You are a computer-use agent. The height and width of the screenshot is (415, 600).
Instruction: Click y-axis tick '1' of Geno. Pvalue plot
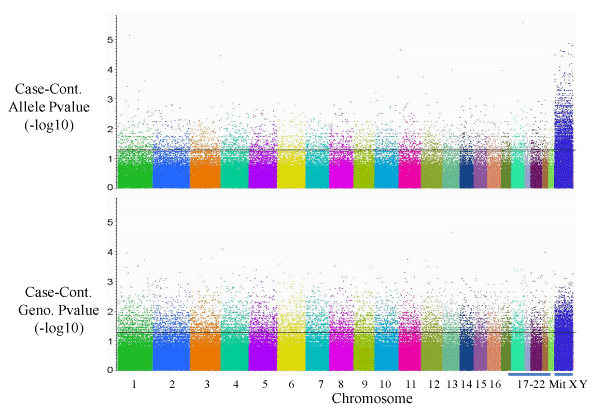[x=110, y=341]
